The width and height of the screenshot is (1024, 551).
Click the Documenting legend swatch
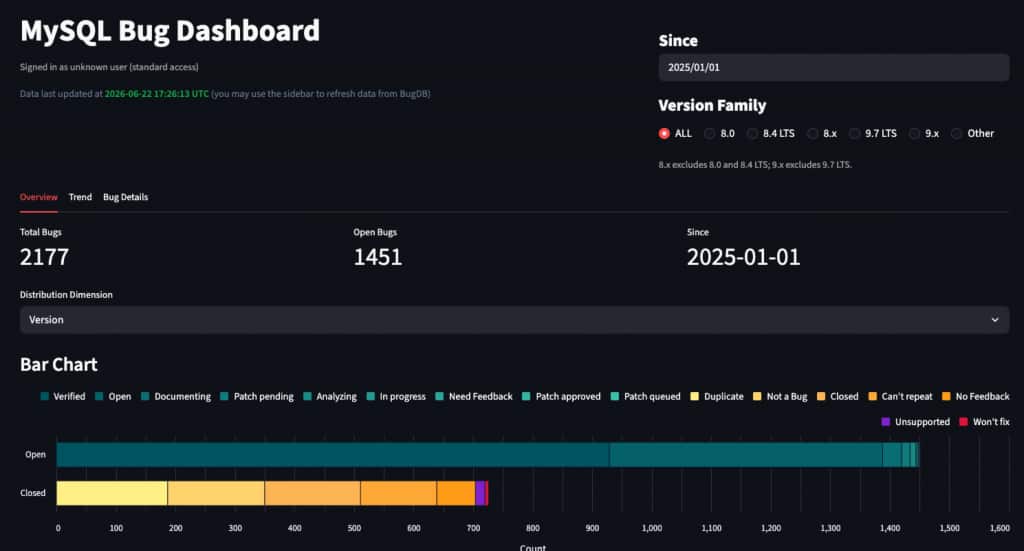[x=145, y=396]
